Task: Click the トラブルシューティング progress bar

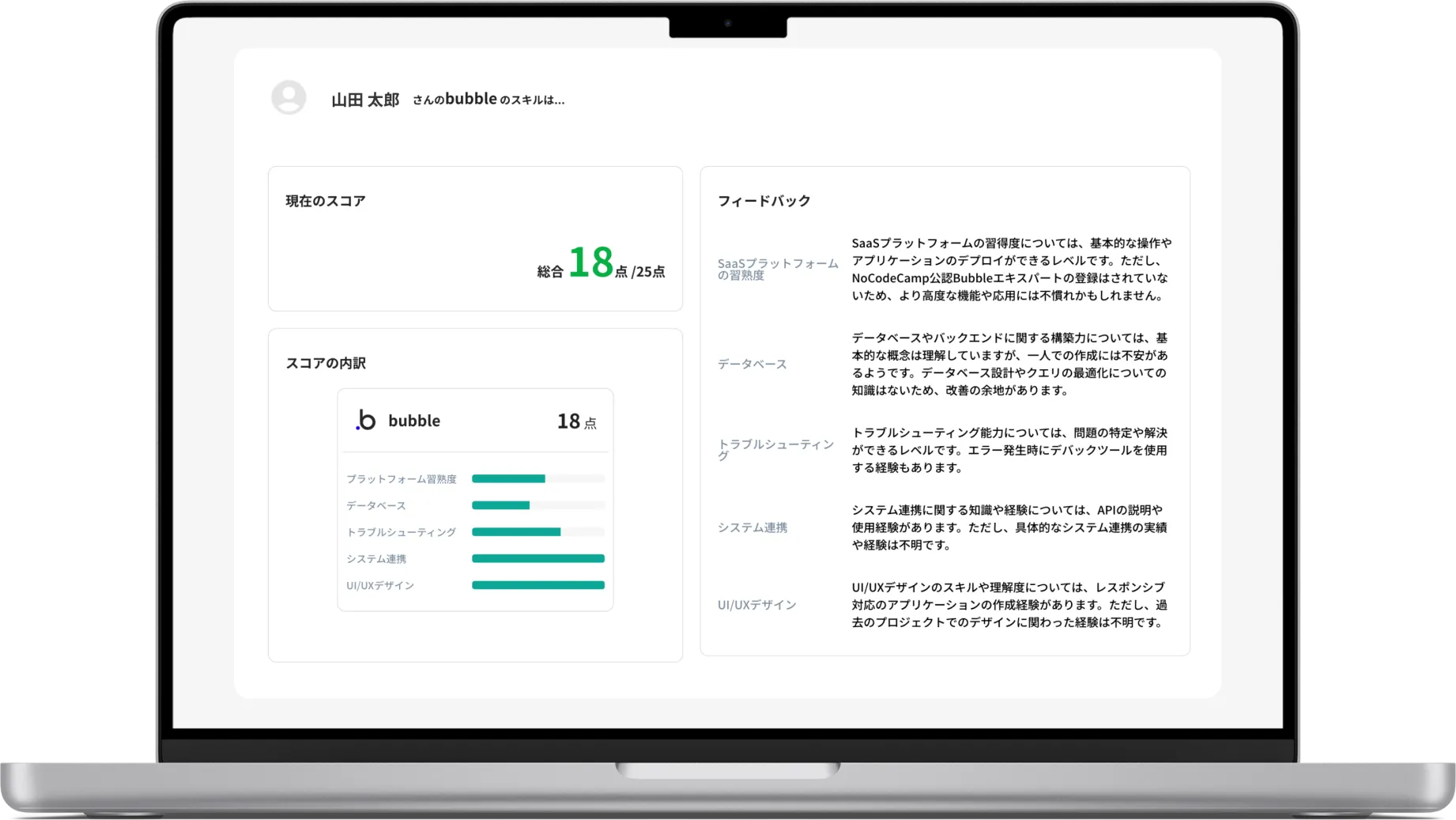Action: click(538, 532)
